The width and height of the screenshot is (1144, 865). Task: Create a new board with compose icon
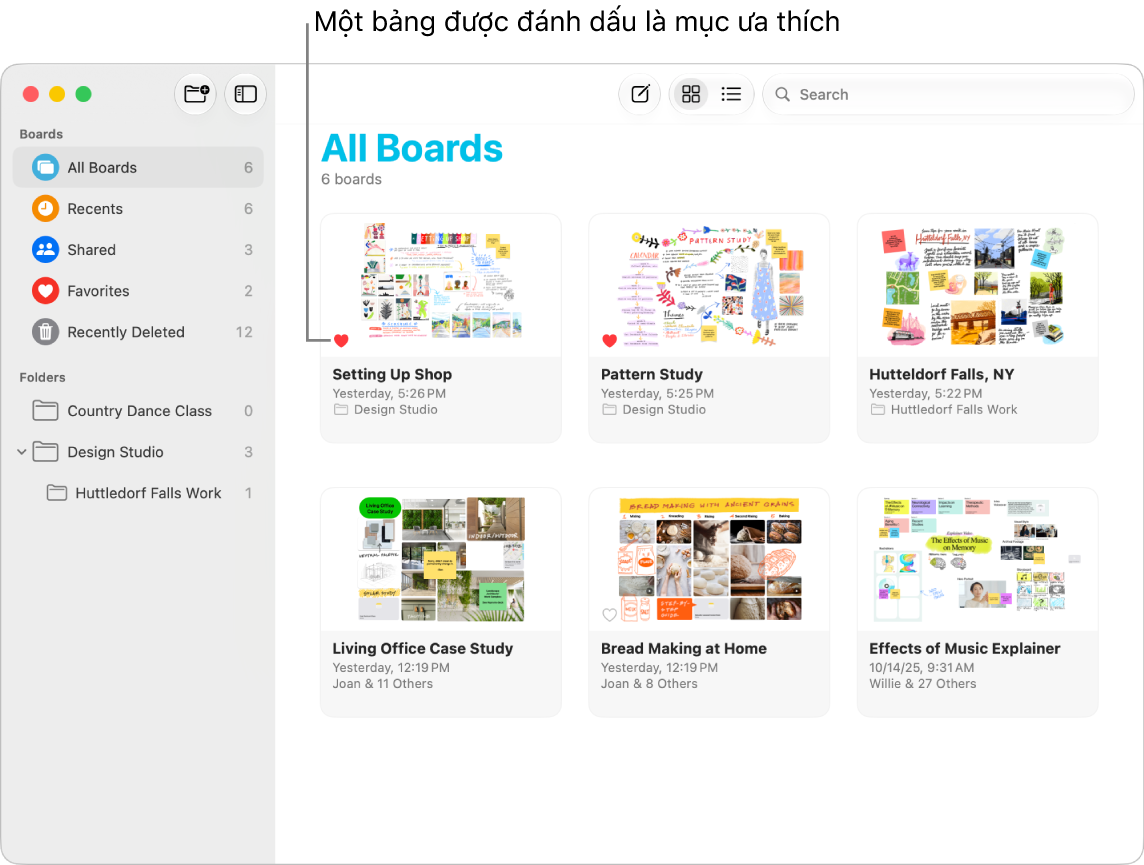point(640,94)
